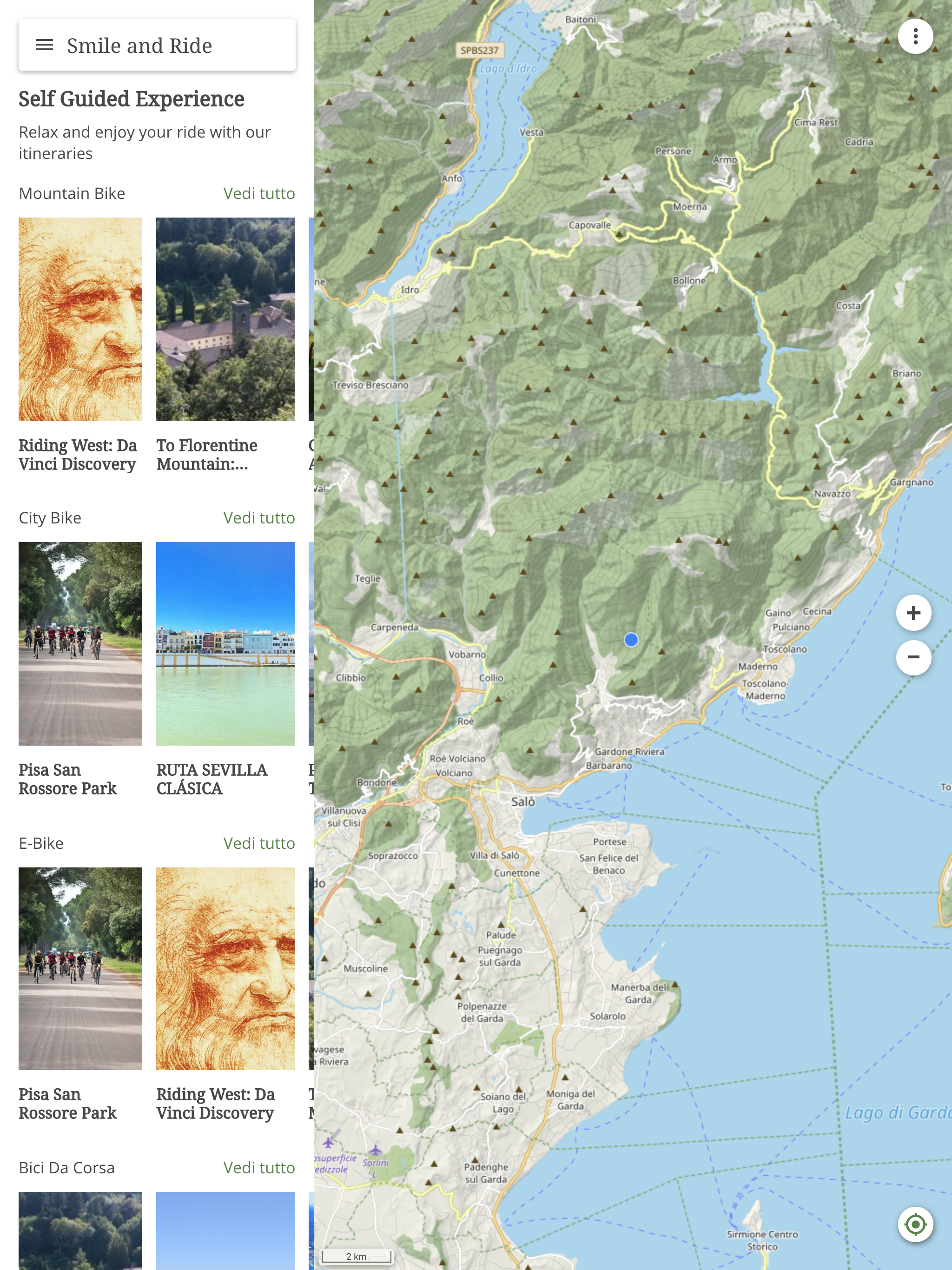Click the 'Roè Volciano' map label
The width and height of the screenshot is (952, 1270).
(457, 759)
